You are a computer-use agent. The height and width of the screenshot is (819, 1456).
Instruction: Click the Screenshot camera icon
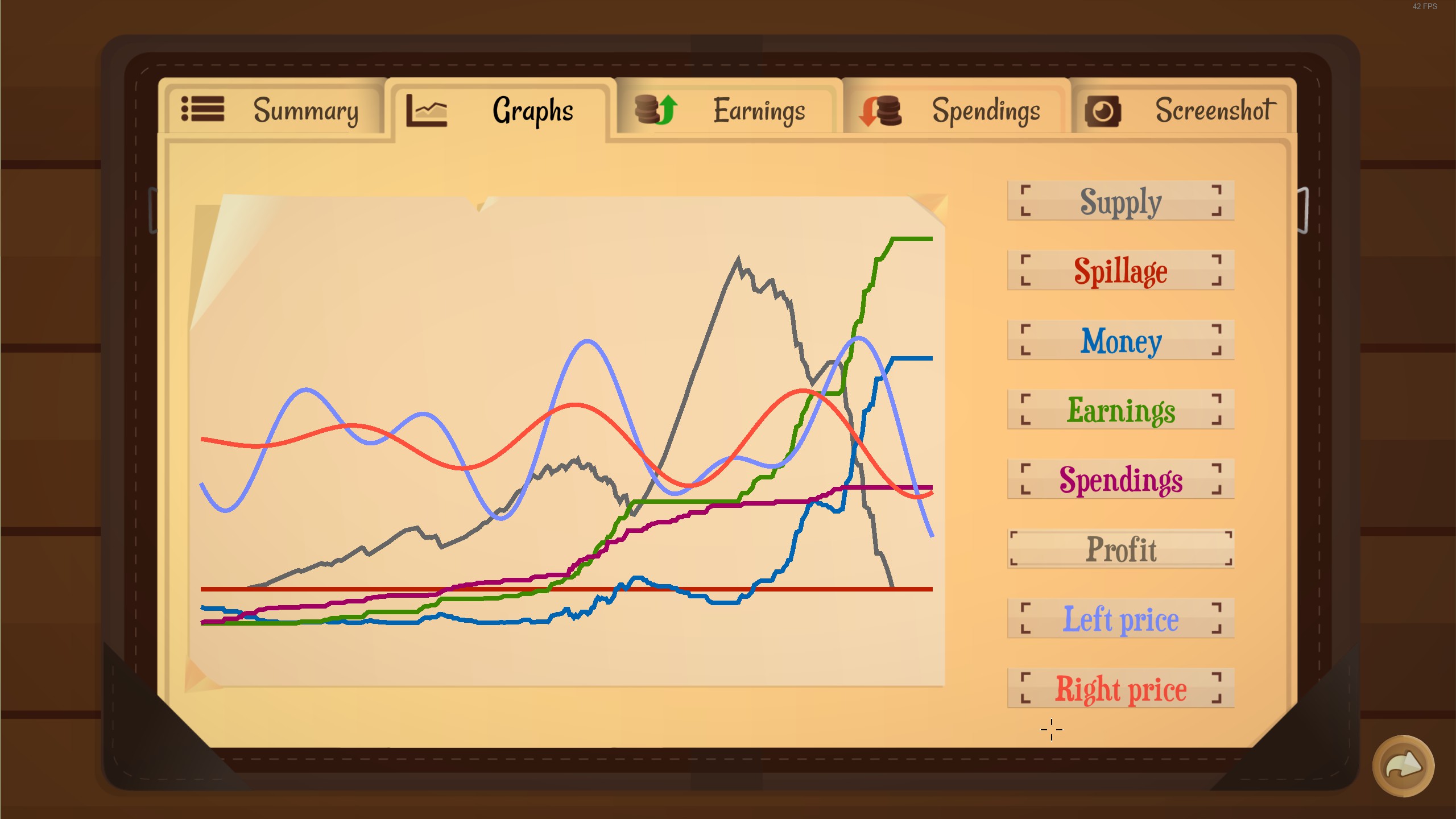pyautogui.click(x=1102, y=111)
